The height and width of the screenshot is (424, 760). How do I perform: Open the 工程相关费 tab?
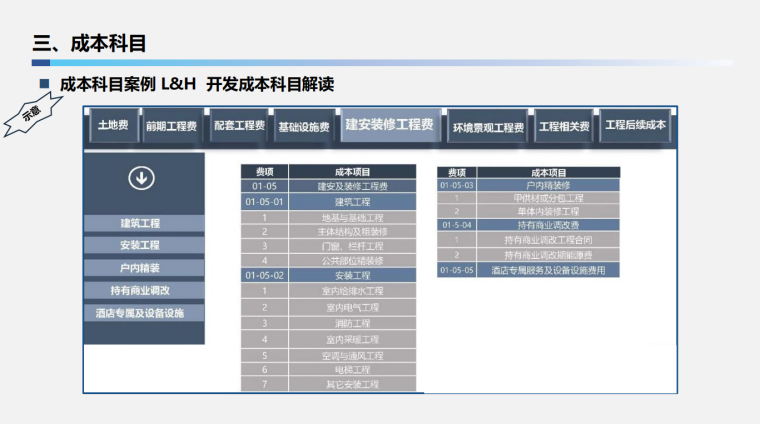tap(564, 127)
